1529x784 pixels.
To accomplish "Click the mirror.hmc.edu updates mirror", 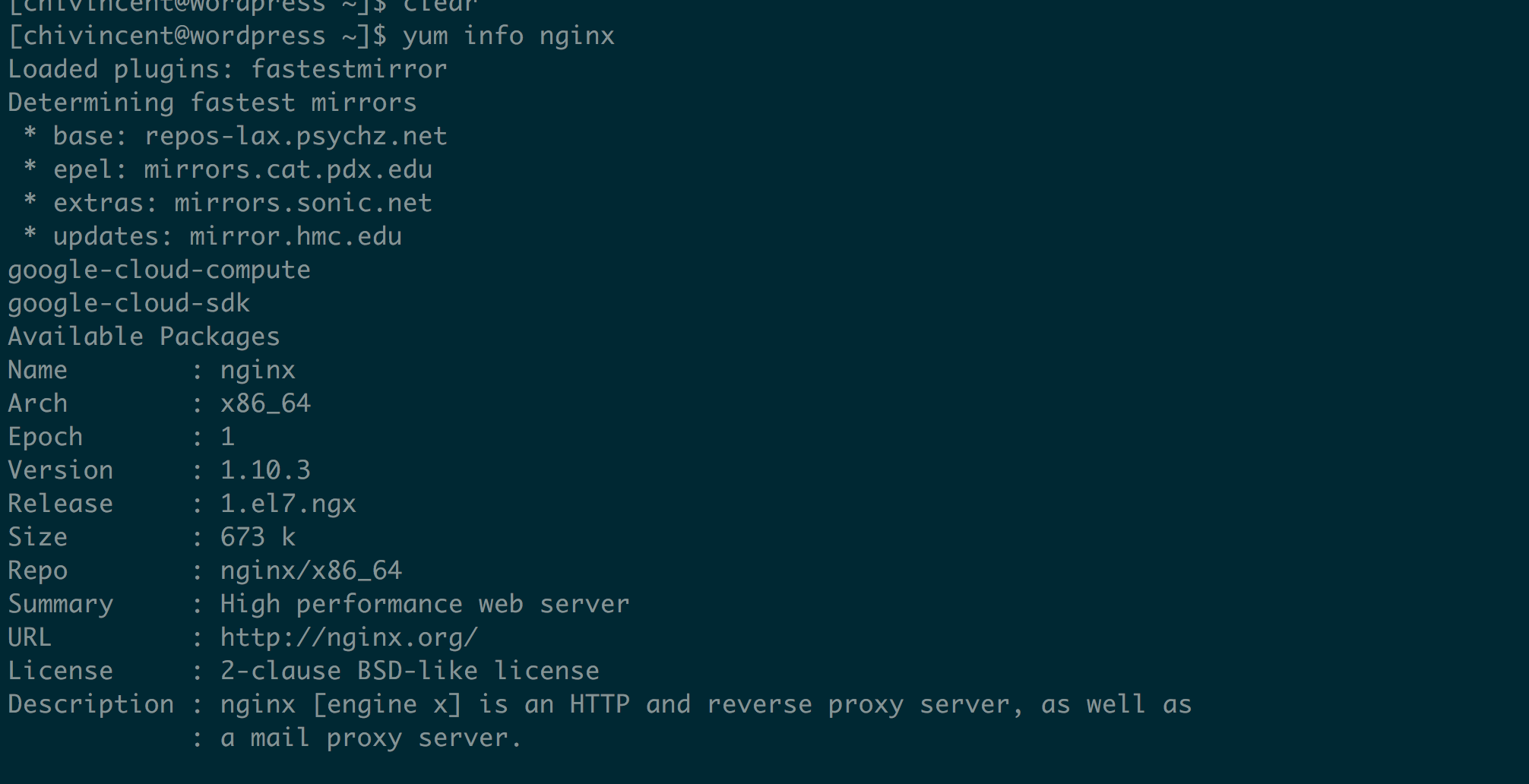I will coord(296,236).
